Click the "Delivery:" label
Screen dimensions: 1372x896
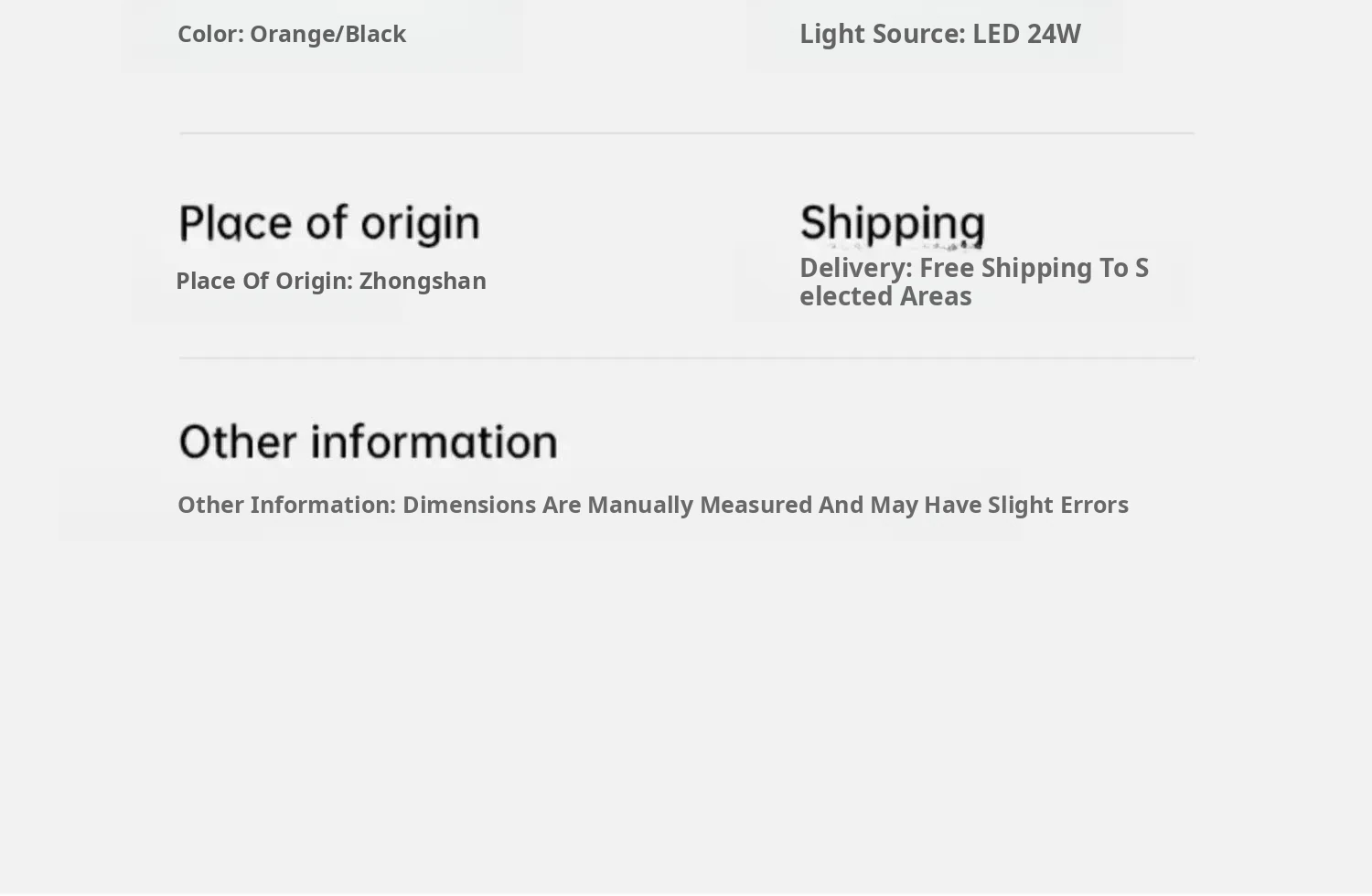[x=855, y=268]
